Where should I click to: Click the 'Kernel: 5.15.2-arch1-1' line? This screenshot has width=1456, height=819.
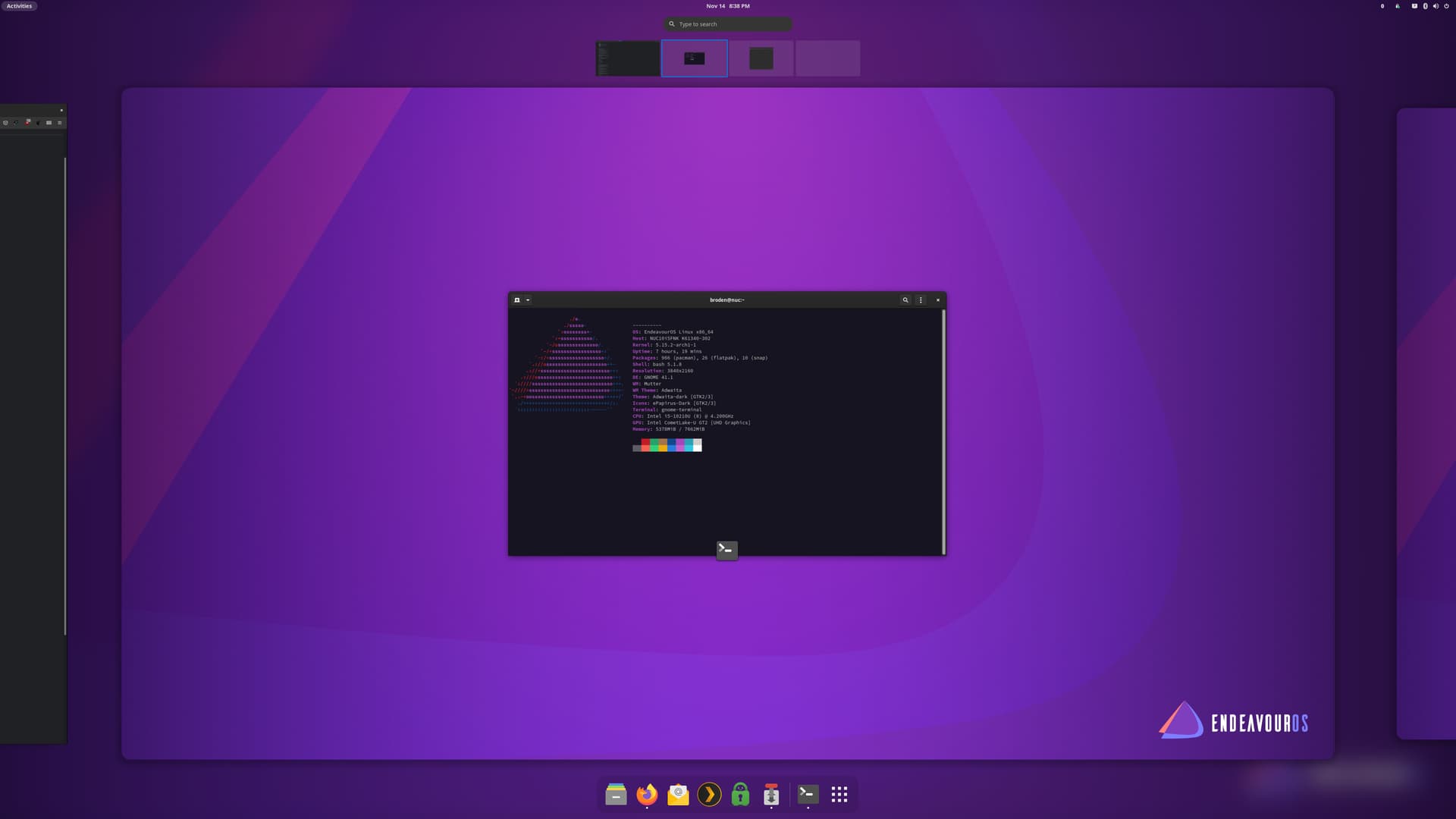coord(664,345)
